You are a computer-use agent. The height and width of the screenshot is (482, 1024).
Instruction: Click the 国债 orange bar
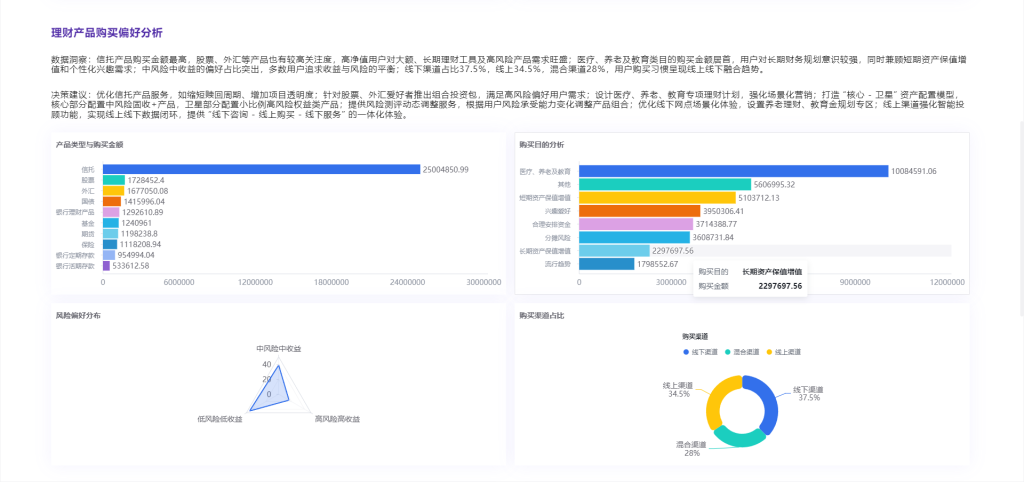click(x=112, y=201)
